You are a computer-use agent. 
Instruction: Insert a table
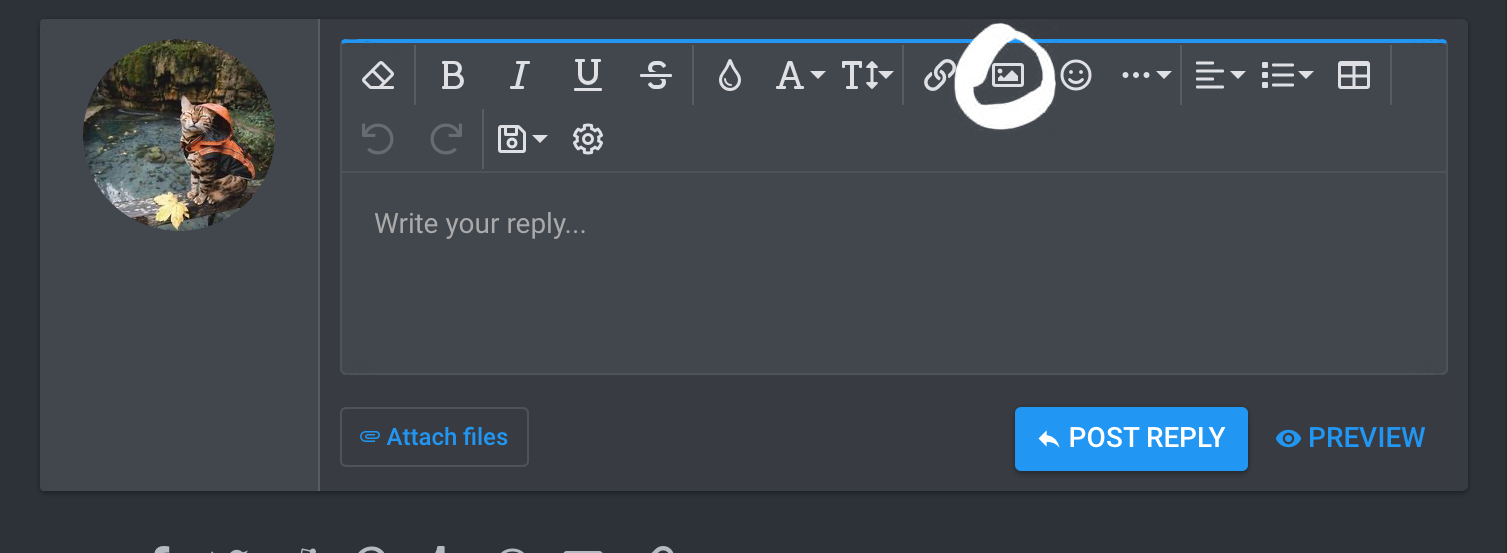(x=1354, y=76)
